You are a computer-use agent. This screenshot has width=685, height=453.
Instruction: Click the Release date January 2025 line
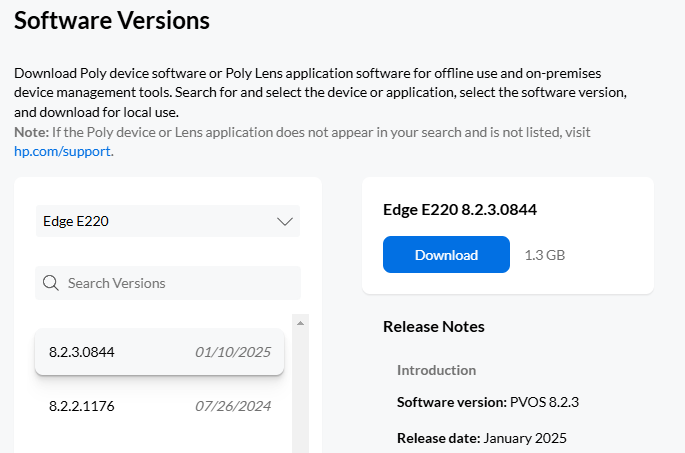pos(483,438)
